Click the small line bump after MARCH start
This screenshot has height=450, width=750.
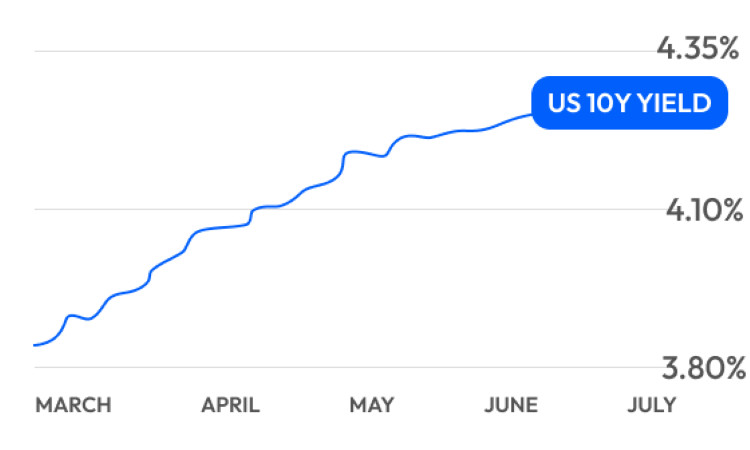72,316
